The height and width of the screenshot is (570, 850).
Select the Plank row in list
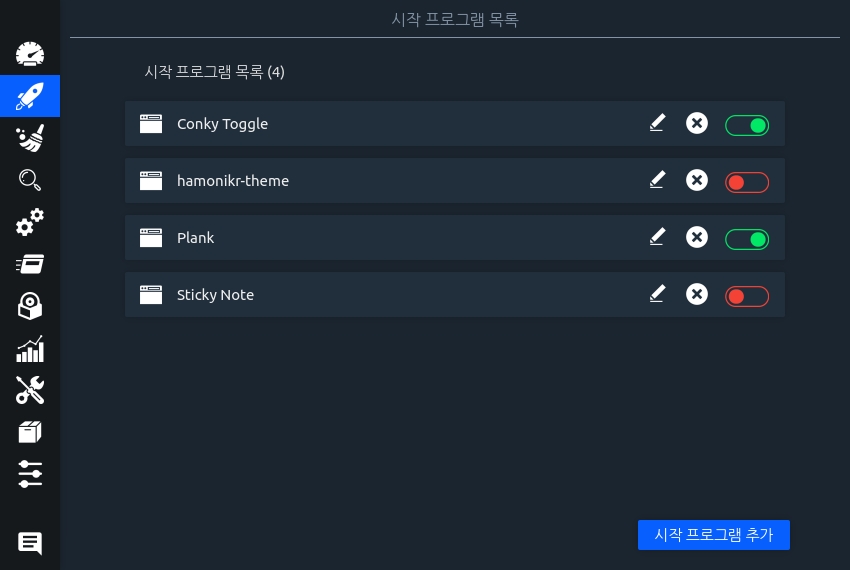tap(400, 238)
